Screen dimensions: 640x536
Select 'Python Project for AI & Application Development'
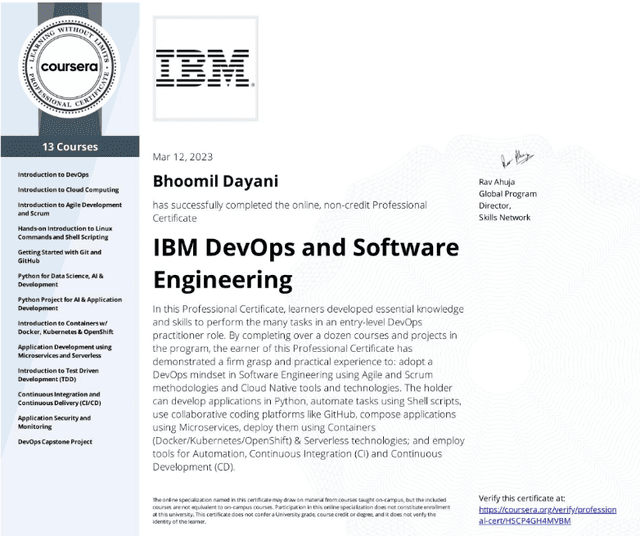(x=69, y=304)
